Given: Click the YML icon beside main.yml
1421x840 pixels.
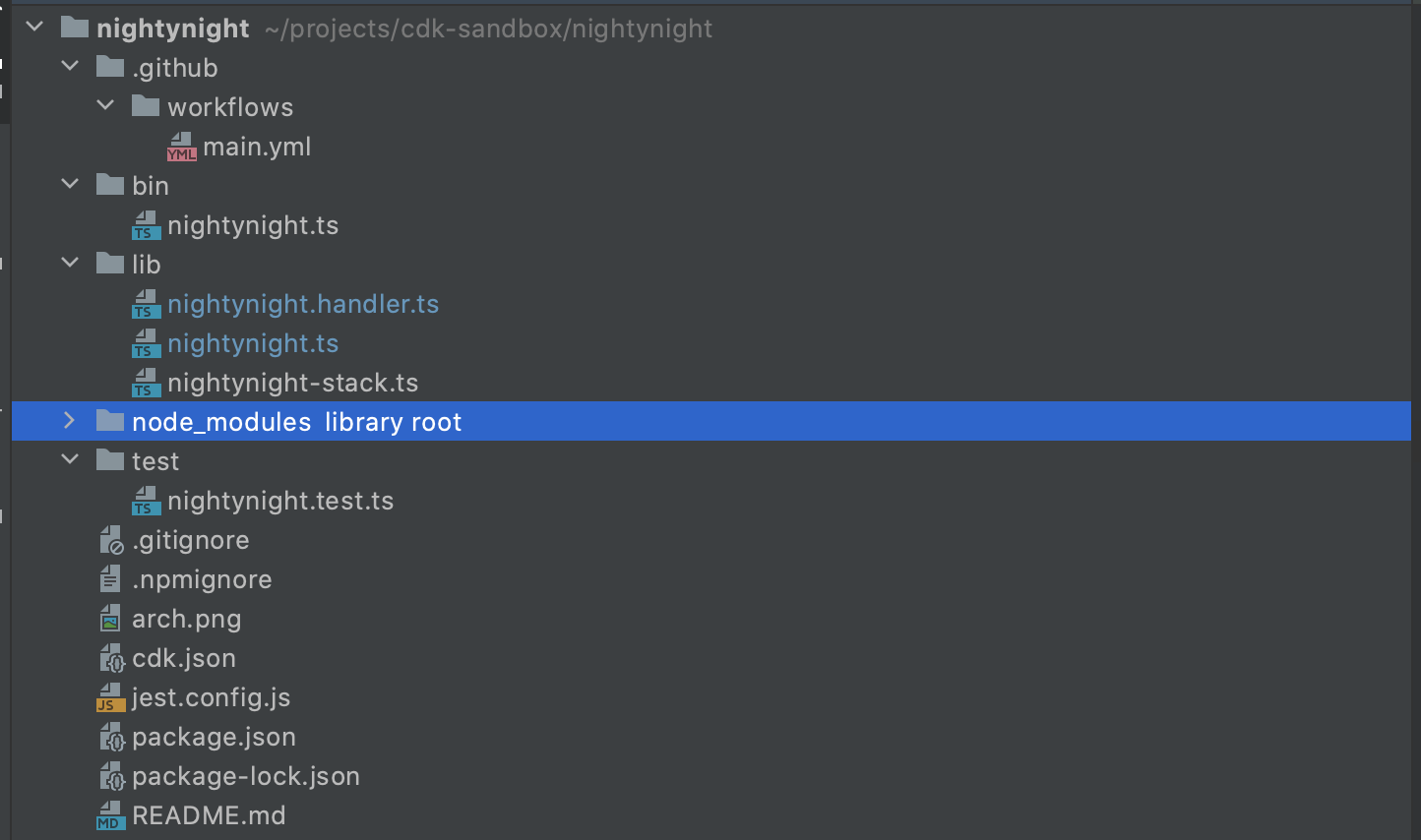Looking at the screenshot, I should point(181,147).
